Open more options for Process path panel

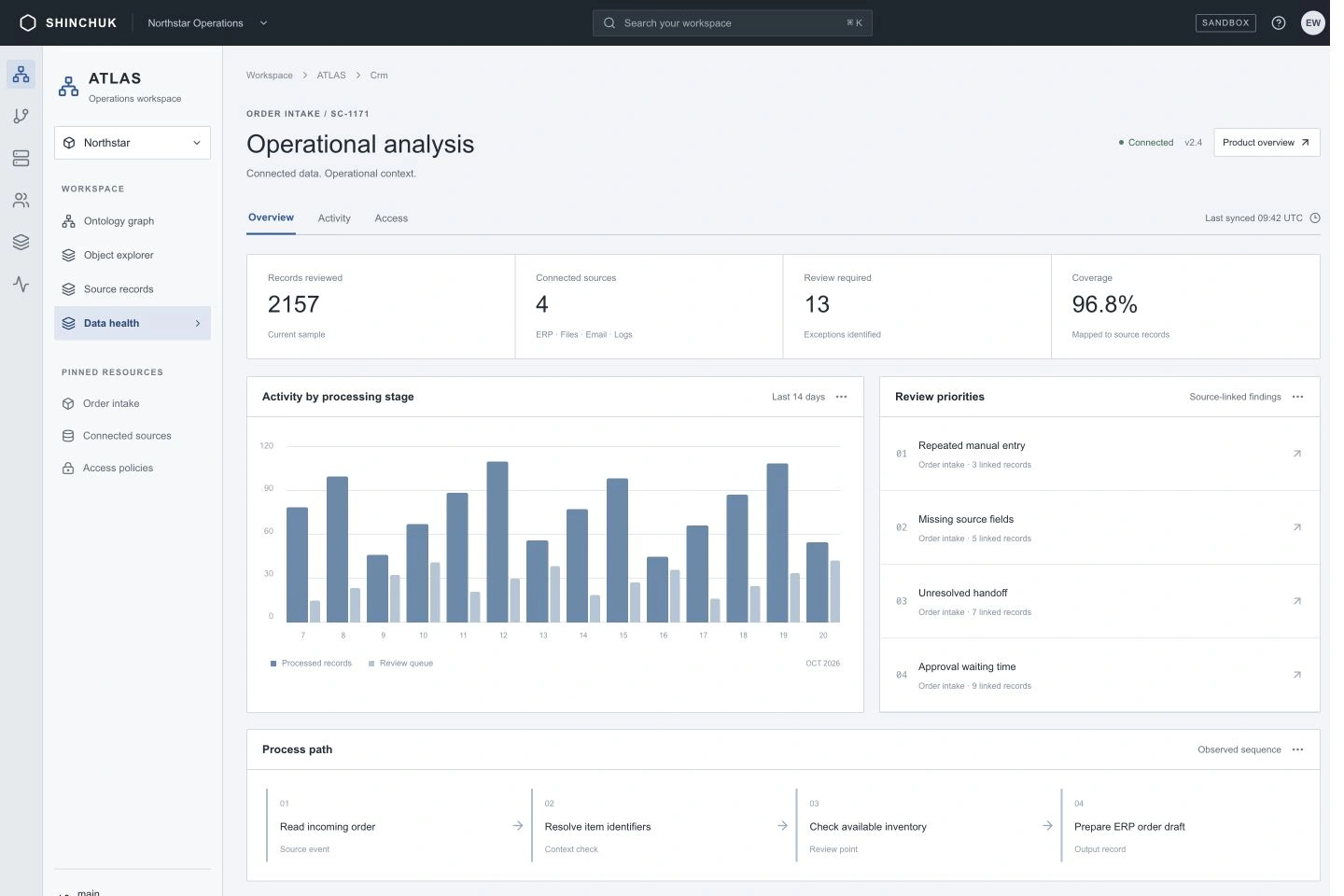pos(1297,749)
